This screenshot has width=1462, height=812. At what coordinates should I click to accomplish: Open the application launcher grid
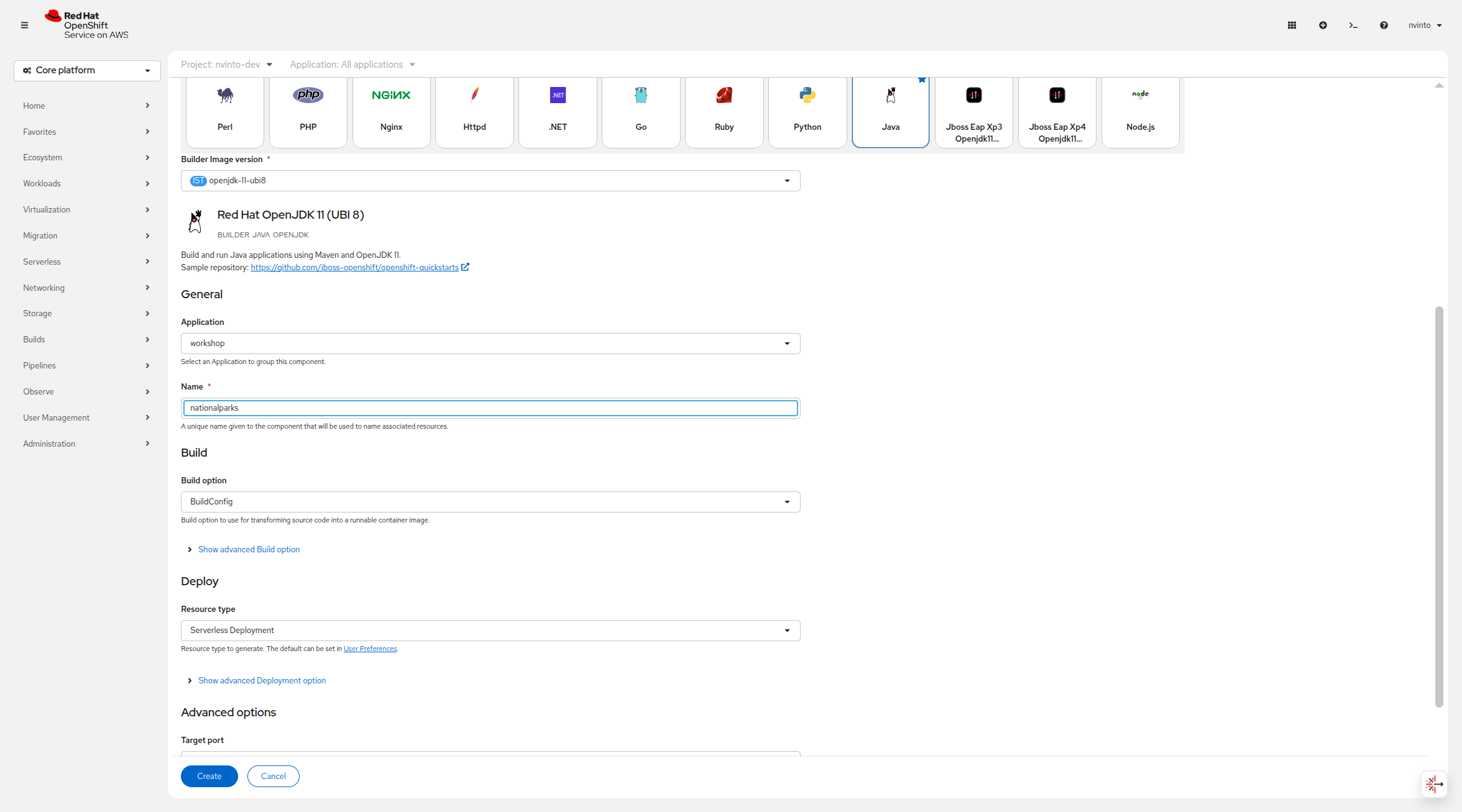click(x=1292, y=25)
